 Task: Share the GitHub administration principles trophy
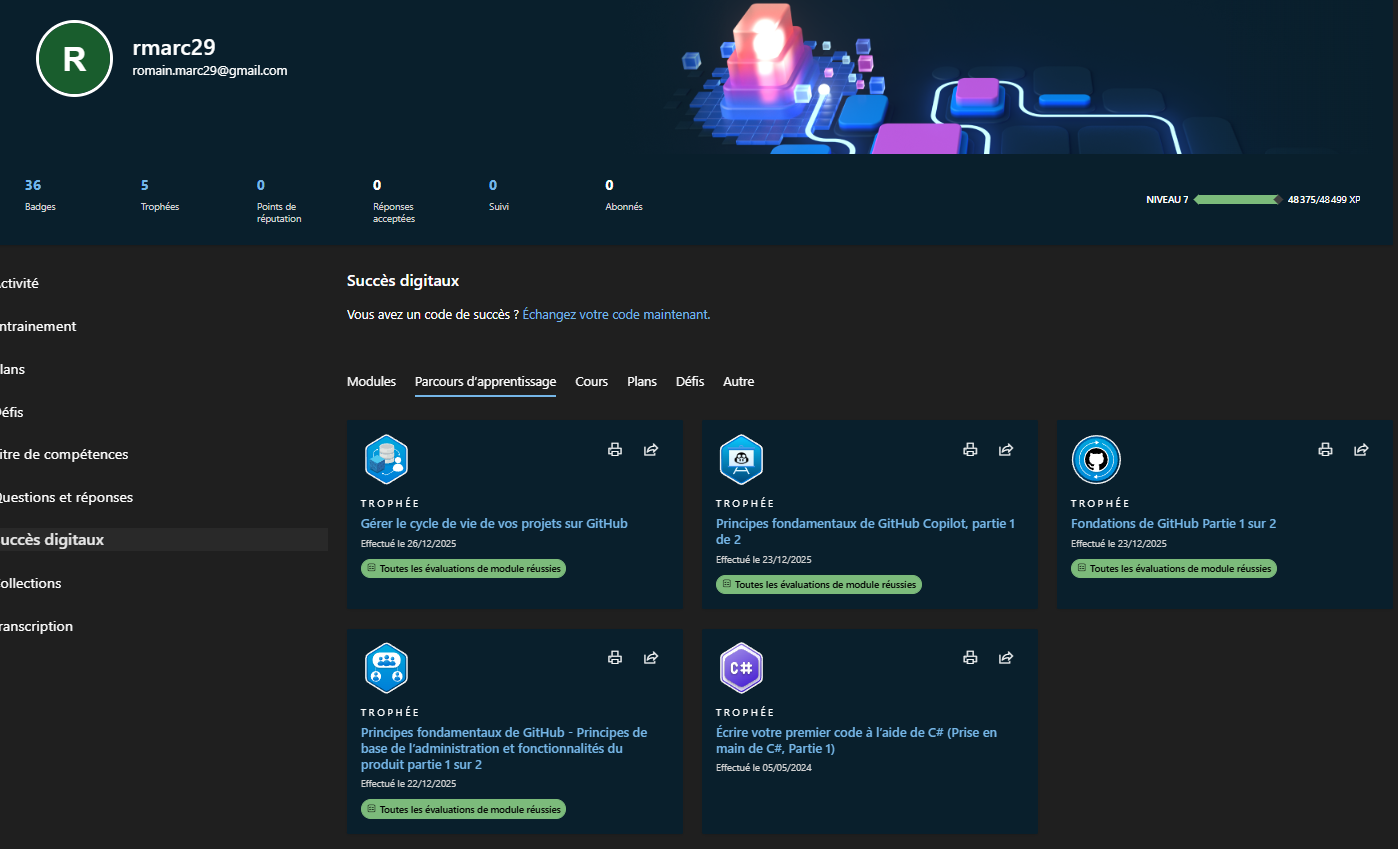pos(651,658)
